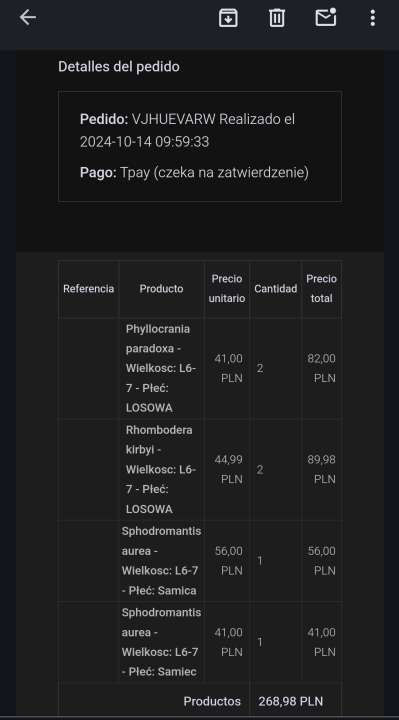The width and height of the screenshot is (399, 720).
Task: Tap the Precio total column header
Action: point(321,289)
